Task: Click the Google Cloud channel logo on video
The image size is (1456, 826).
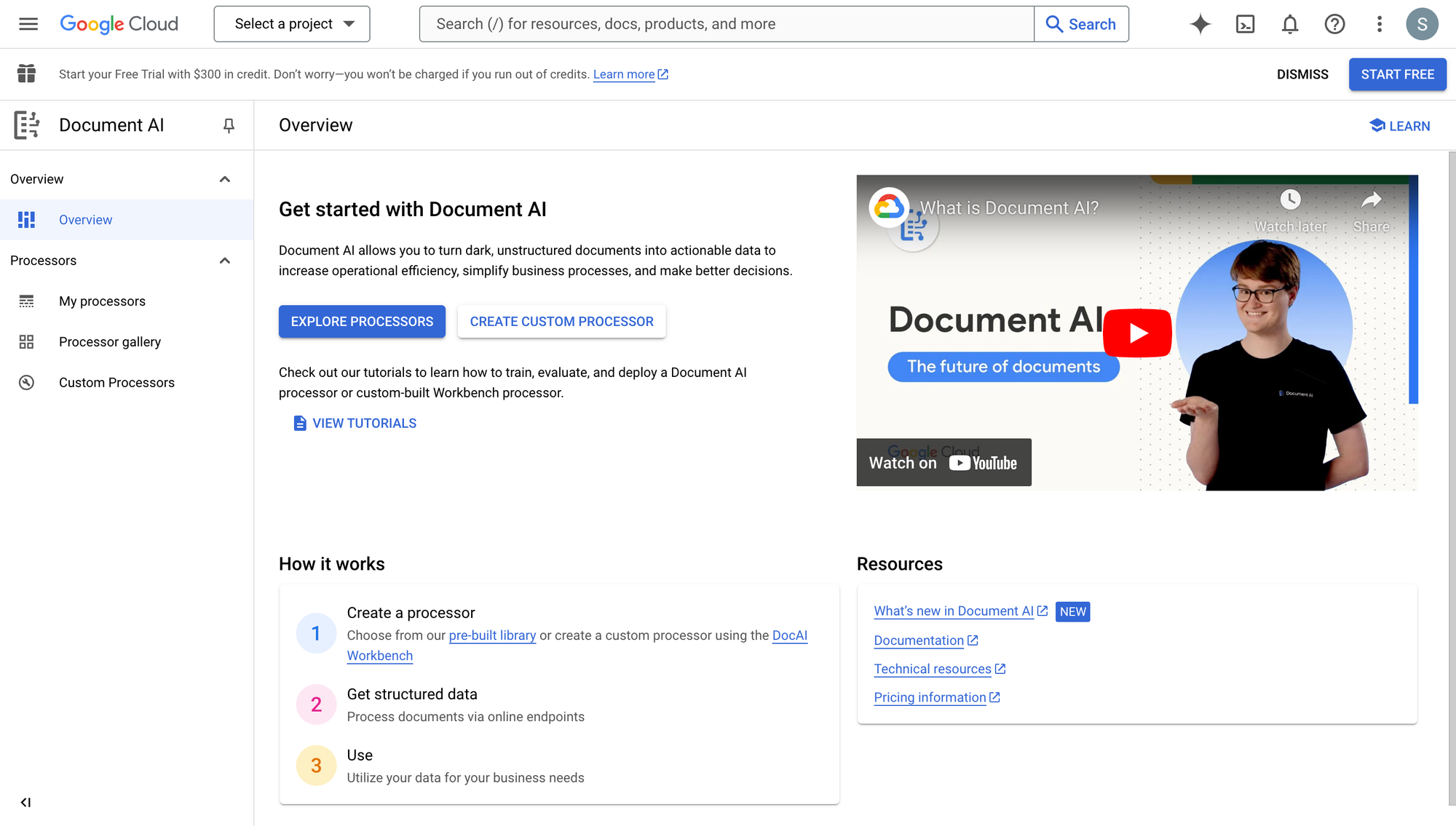Action: pos(889,208)
